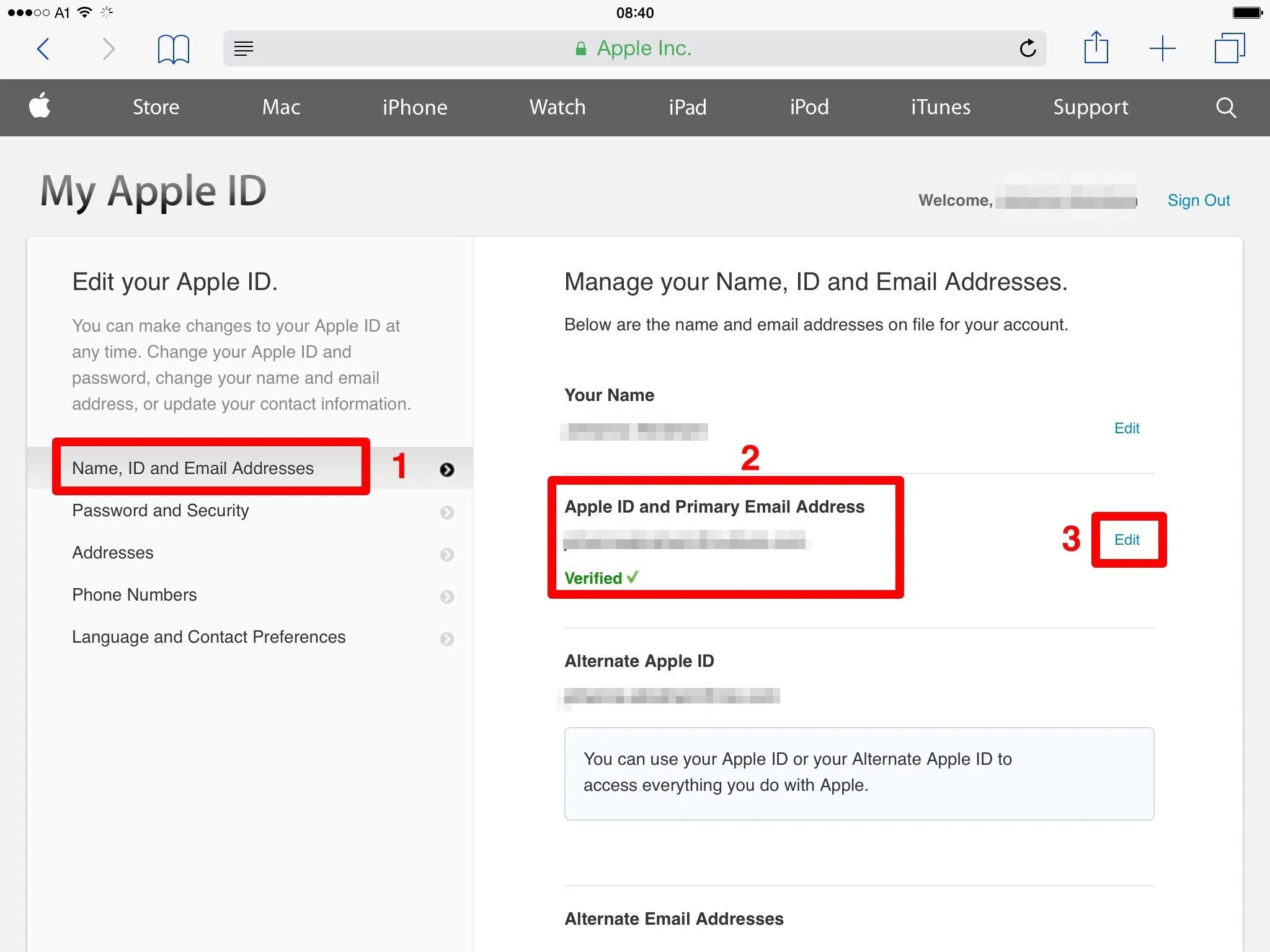
Task: Click Edit link next to Your Name
Action: point(1127,428)
